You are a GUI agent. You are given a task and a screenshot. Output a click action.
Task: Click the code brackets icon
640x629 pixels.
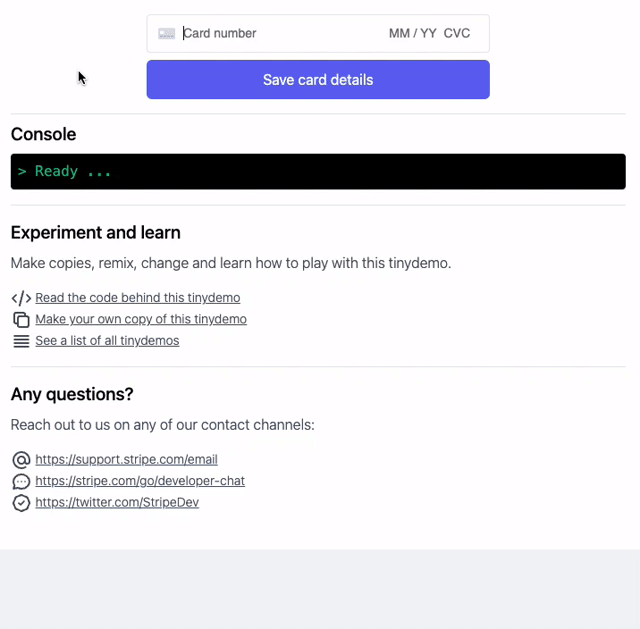point(21,298)
